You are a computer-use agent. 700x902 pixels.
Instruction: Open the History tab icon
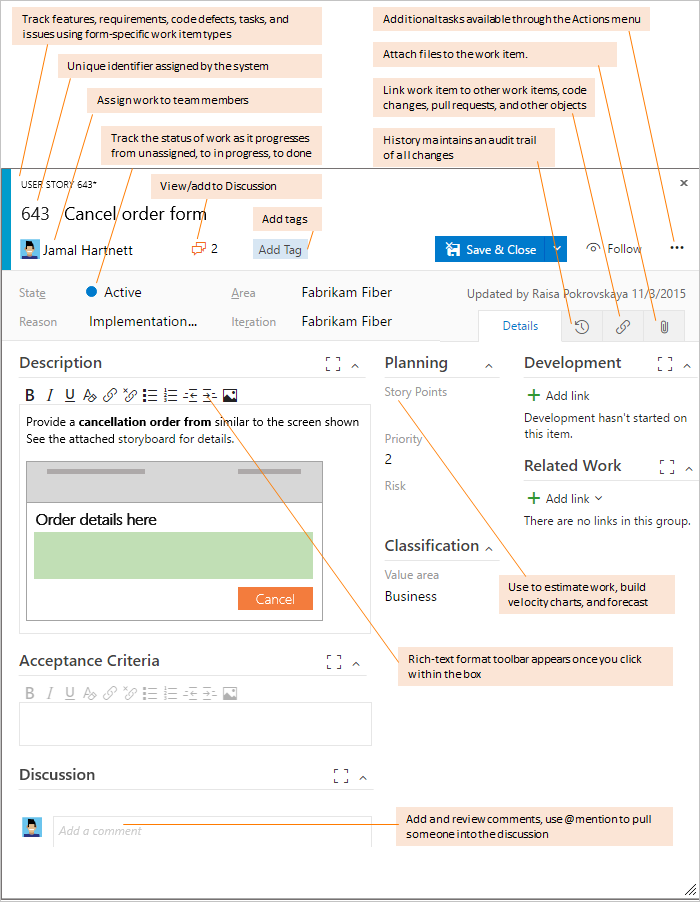(x=581, y=326)
